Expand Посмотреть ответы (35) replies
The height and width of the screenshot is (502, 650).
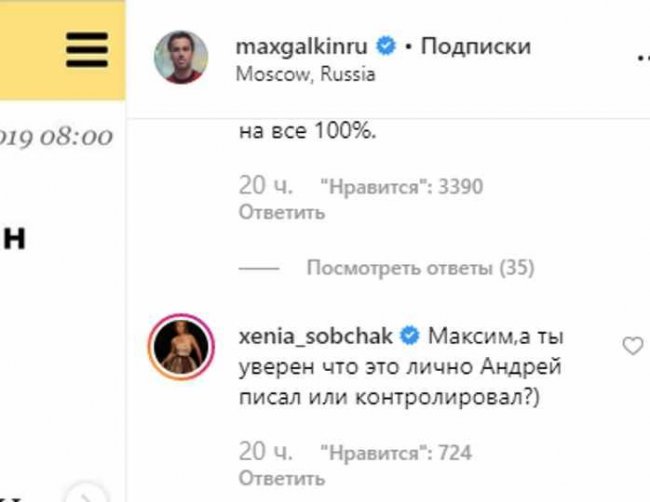[x=420, y=268]
